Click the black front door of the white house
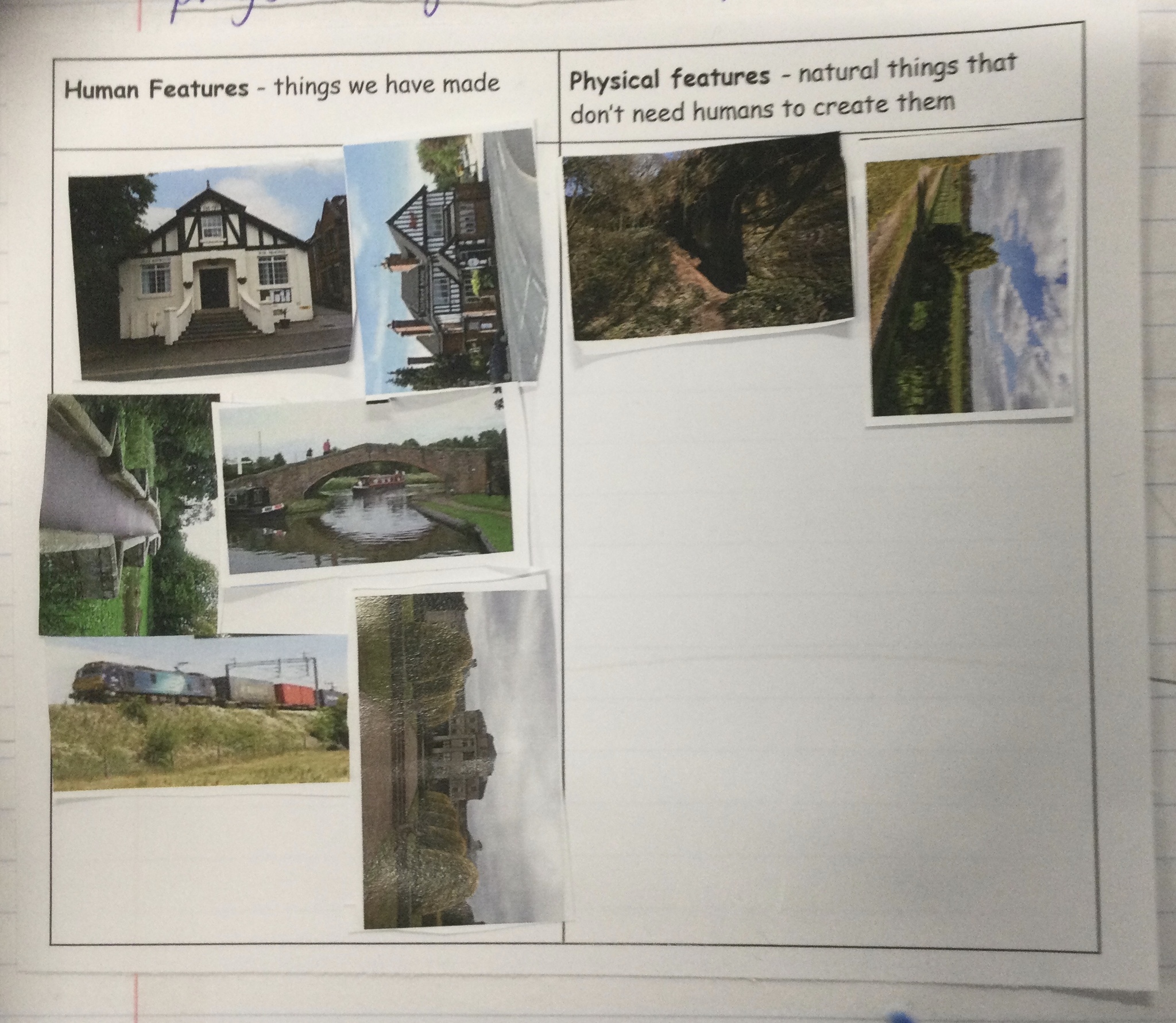 [x=214, y=287]
